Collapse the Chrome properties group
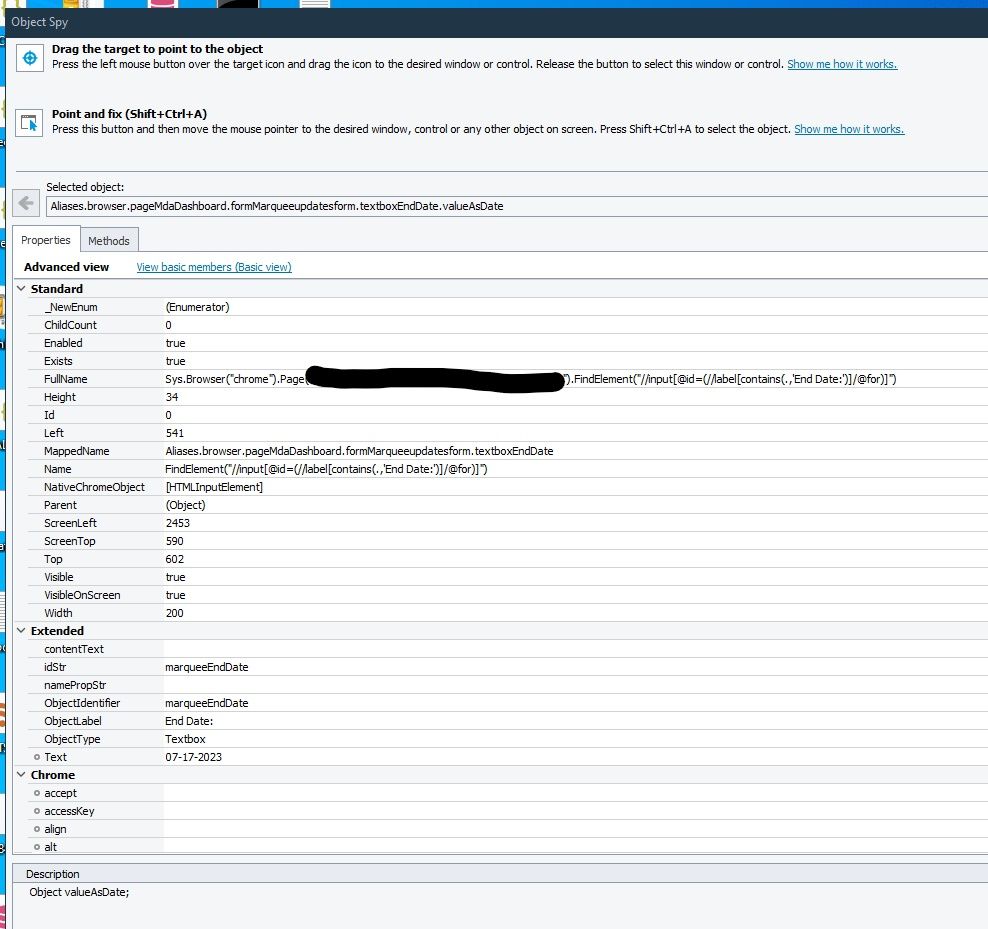 click(22, 775)
